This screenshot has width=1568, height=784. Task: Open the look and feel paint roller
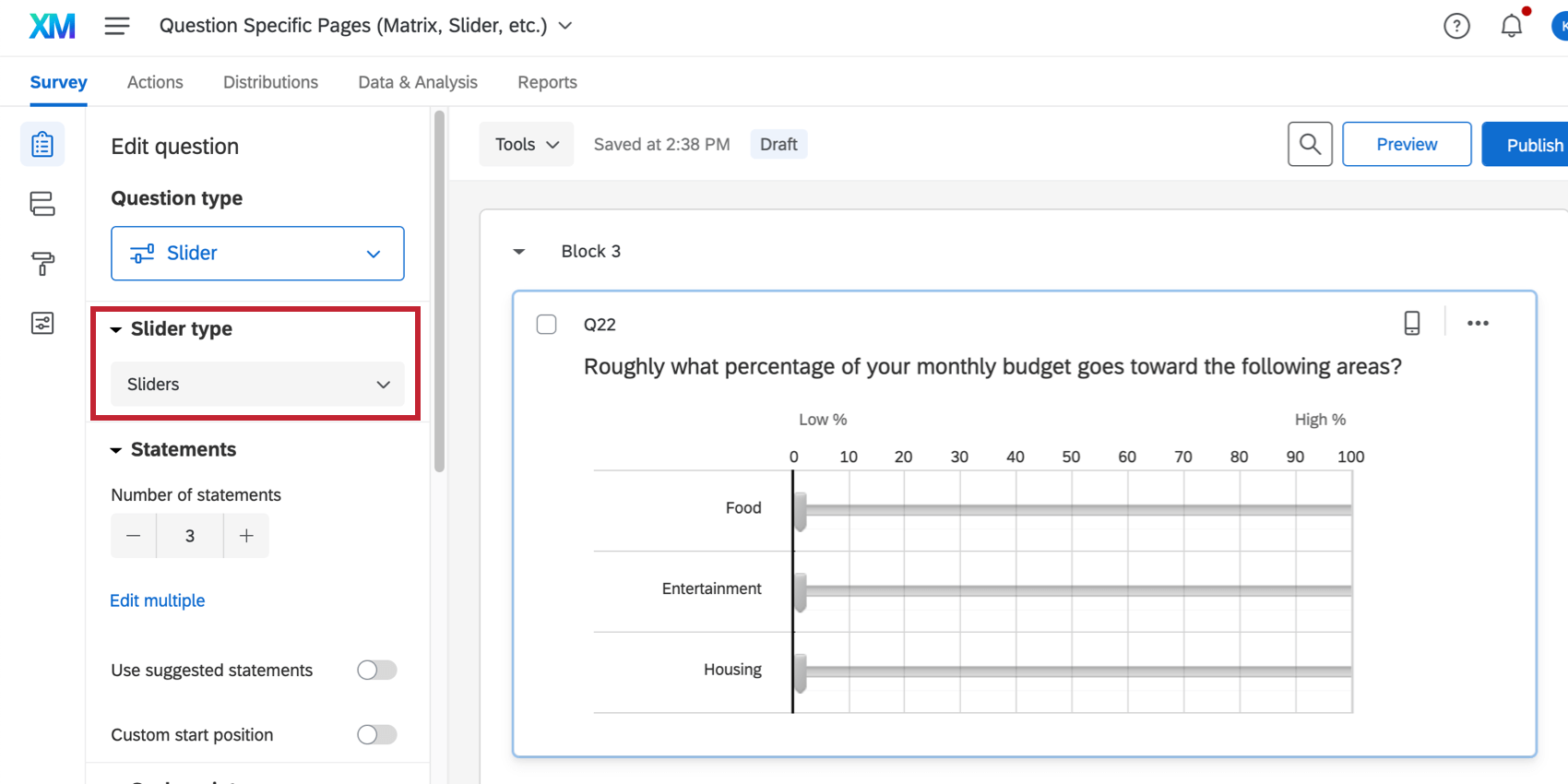point(42,264)
